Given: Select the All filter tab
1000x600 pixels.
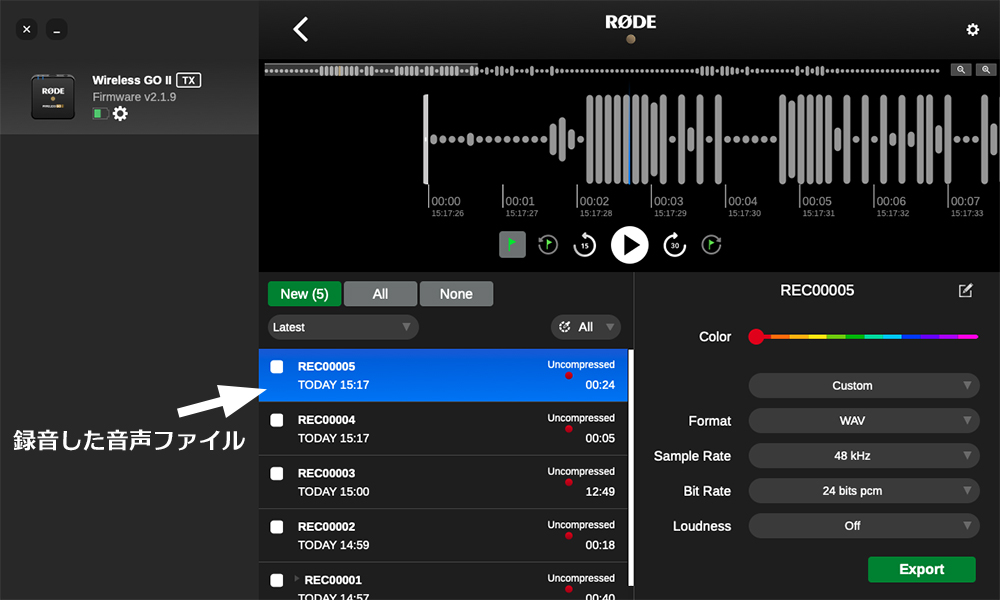Looking at the screenshot, I should click(380, 294).
